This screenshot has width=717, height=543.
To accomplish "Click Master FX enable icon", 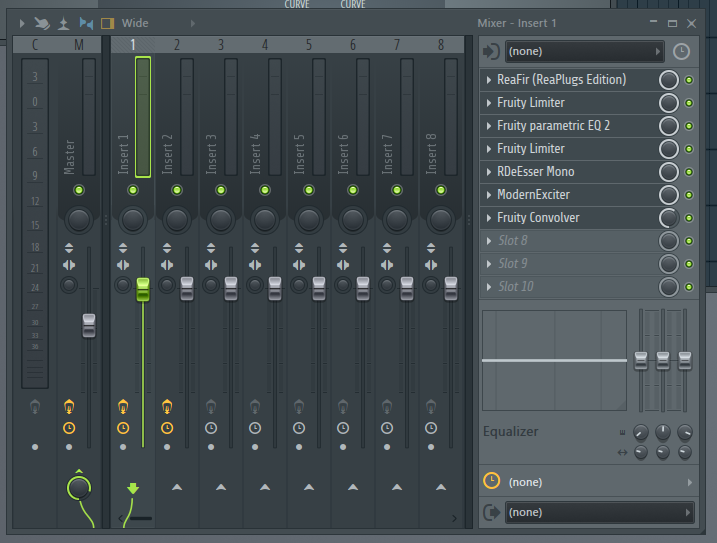I will pyautogui.click(x=69, y=406).
